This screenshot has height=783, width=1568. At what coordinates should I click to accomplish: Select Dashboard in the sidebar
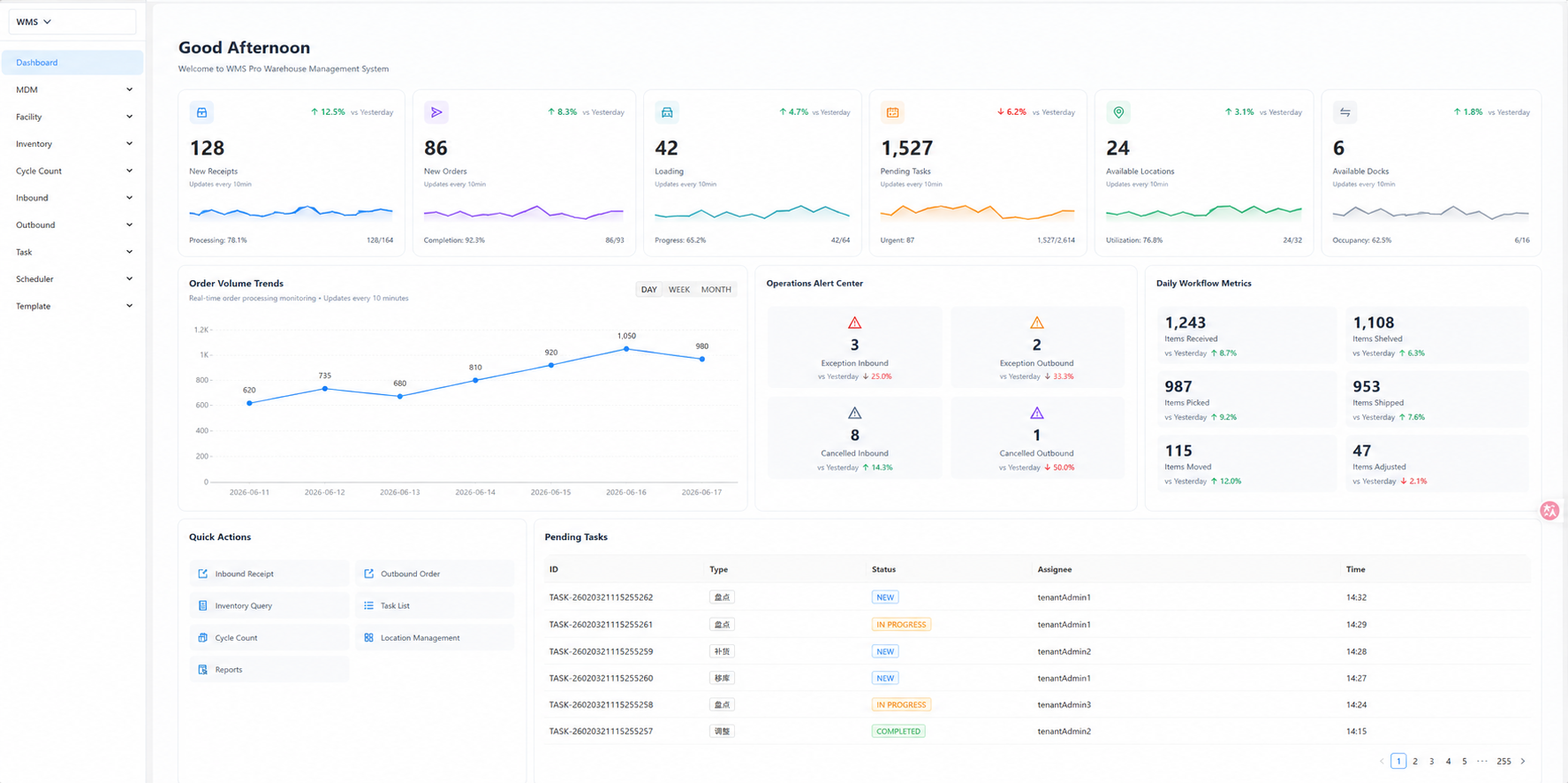click(72, 63)
